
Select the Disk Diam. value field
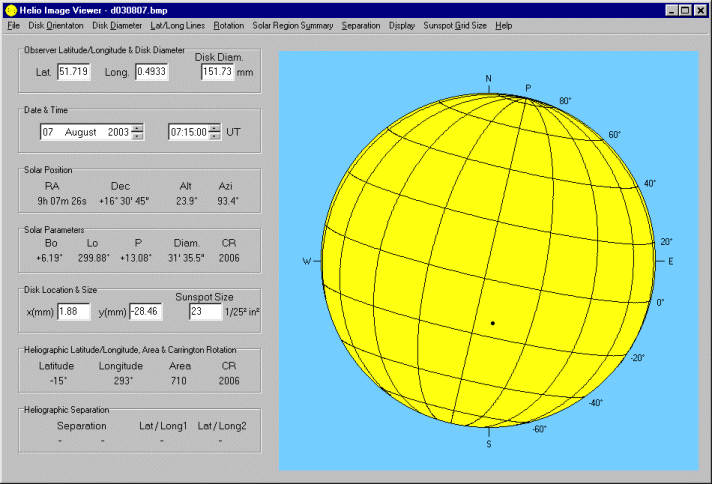217,72
